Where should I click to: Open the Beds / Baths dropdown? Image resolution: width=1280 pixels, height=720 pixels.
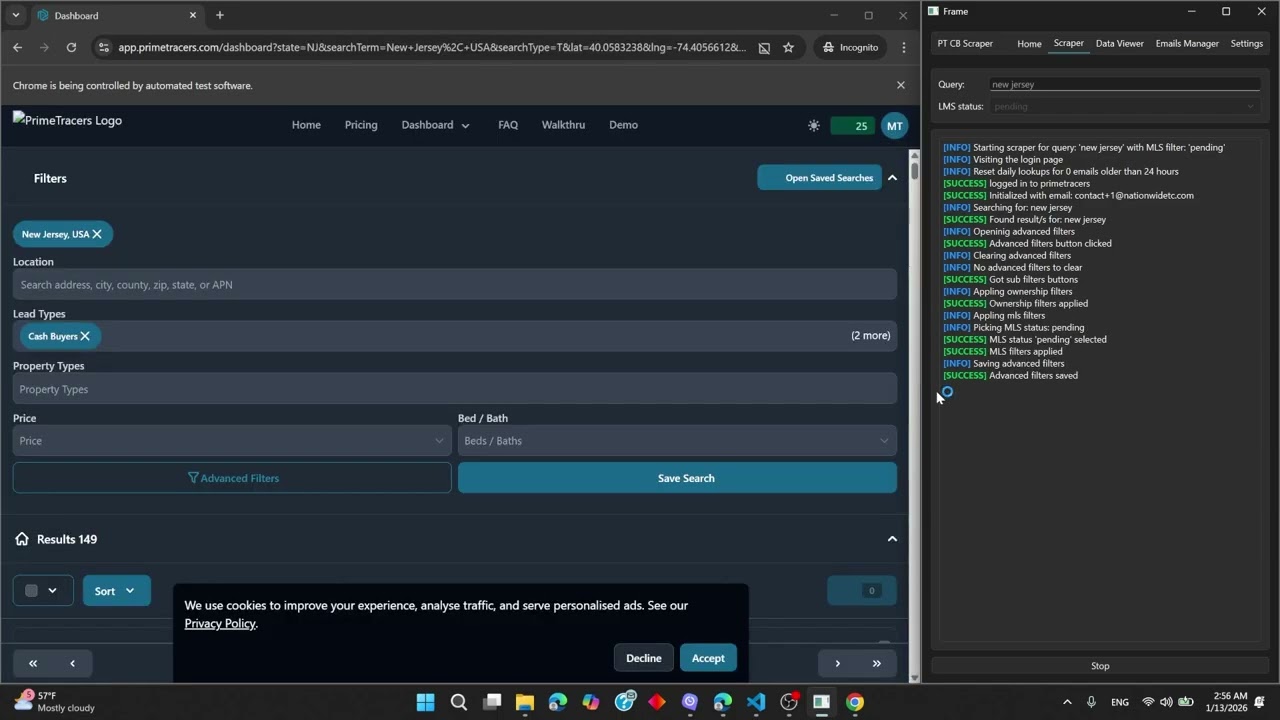pos(677,441)
